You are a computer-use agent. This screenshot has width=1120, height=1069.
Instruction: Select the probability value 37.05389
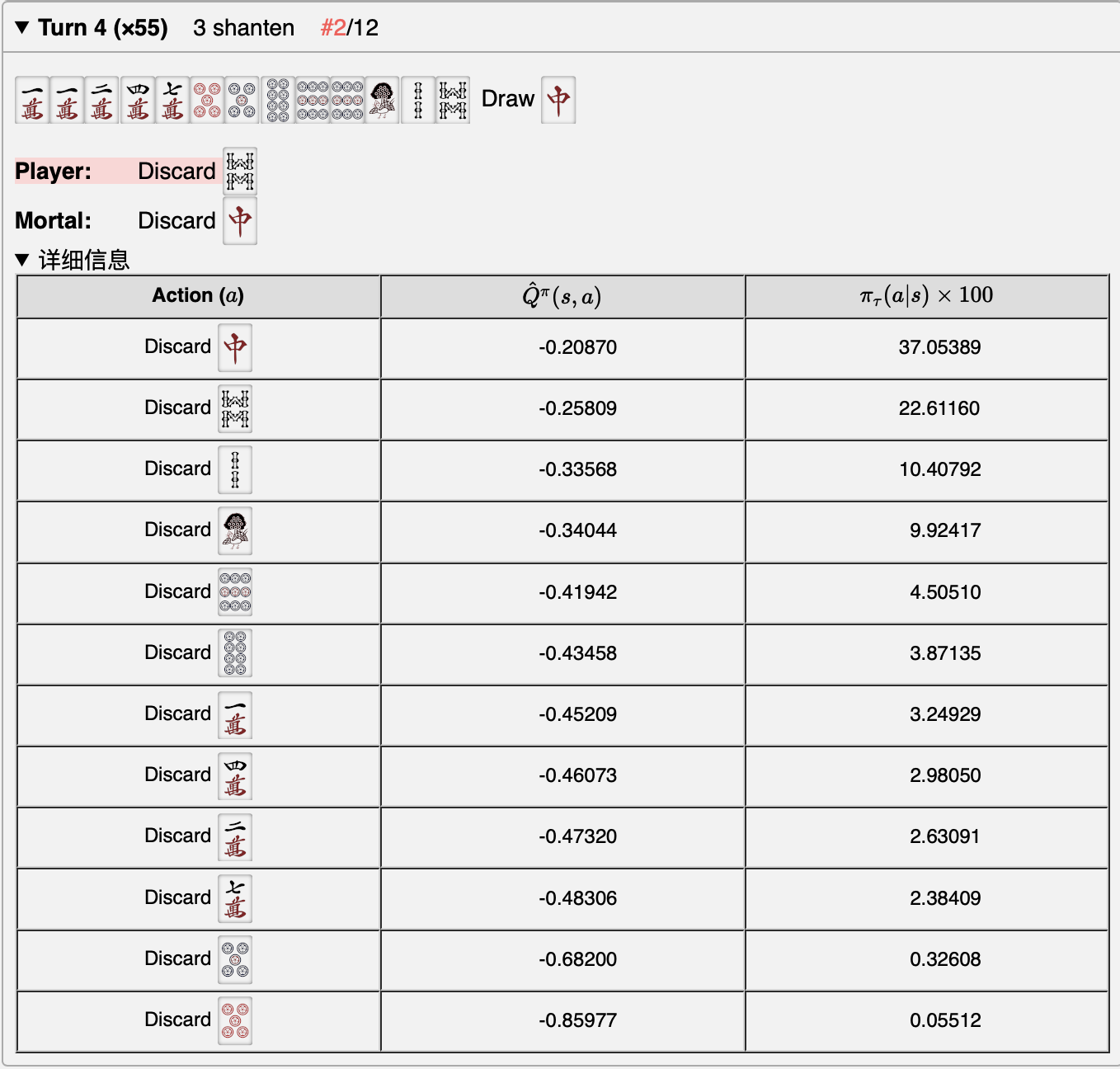940,347
